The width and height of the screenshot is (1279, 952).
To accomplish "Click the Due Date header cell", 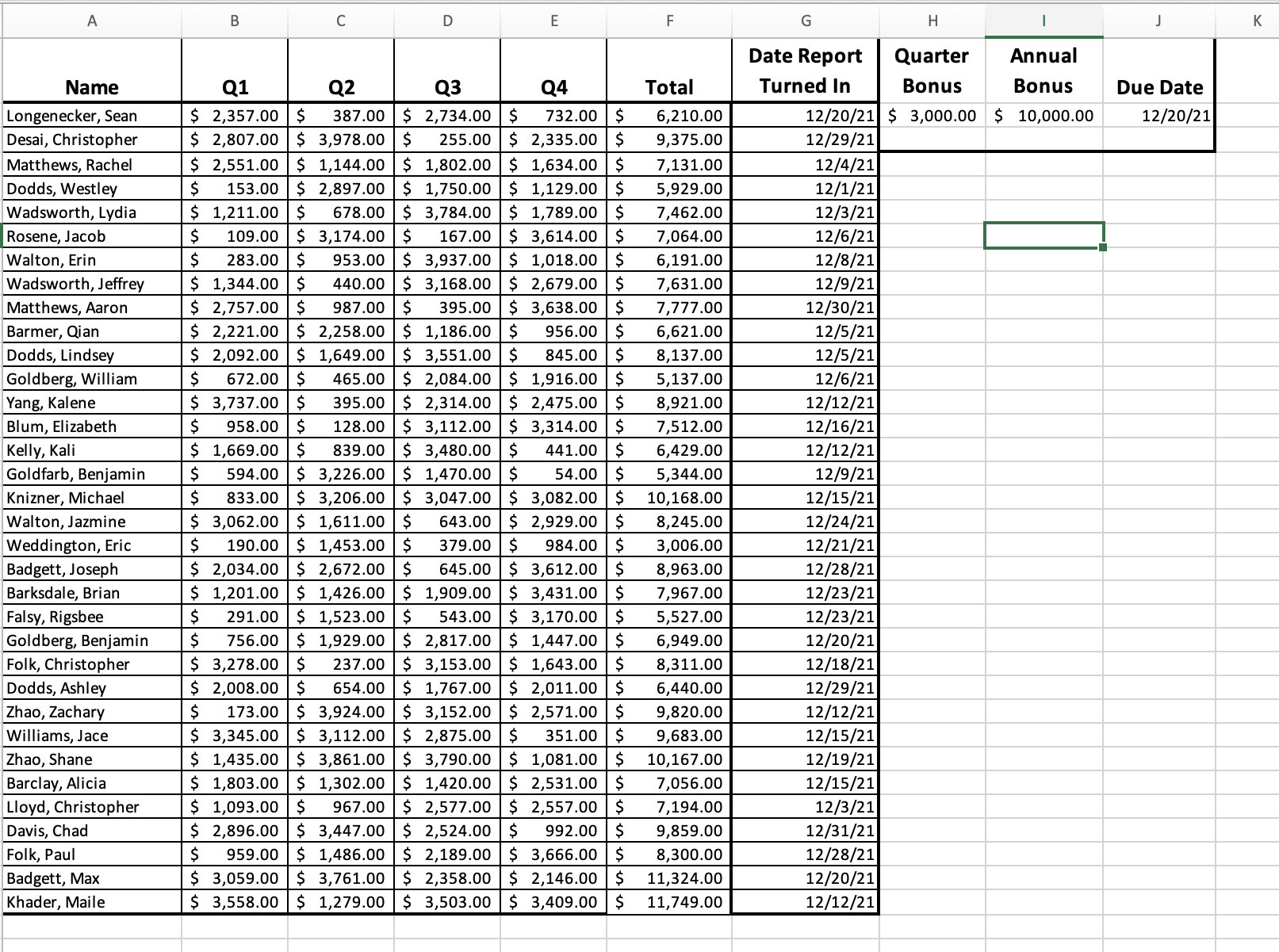I will coord(1159,87).
